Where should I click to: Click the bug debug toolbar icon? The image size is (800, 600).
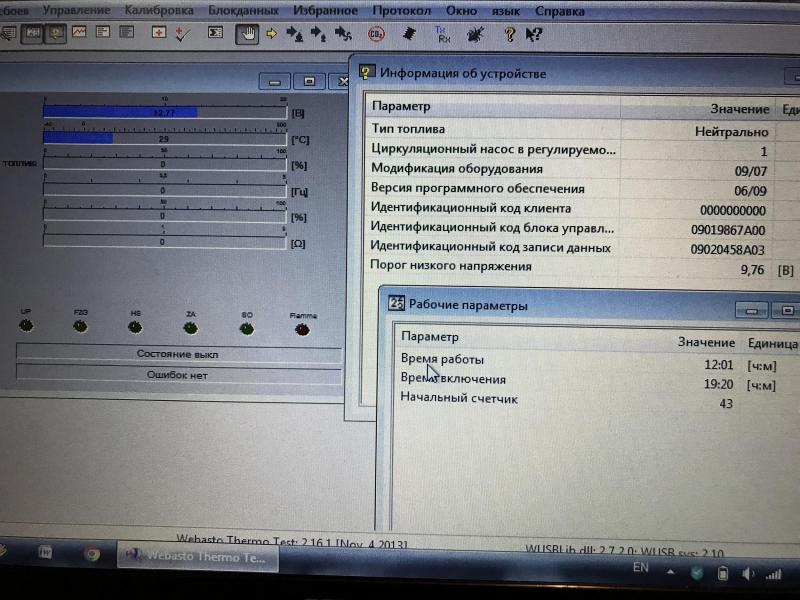click(x=474, y=33)
